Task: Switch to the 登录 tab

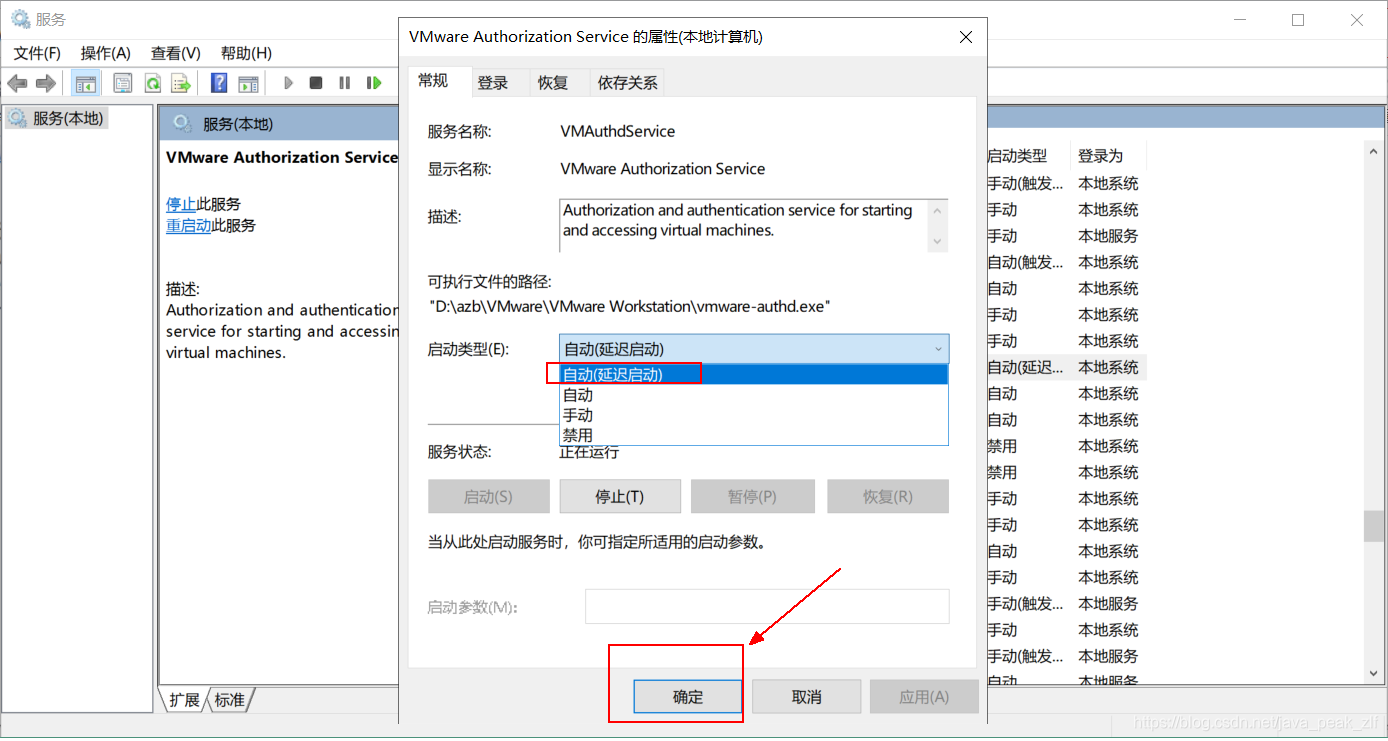Action: pyautogui.click(x=493, y=83)
